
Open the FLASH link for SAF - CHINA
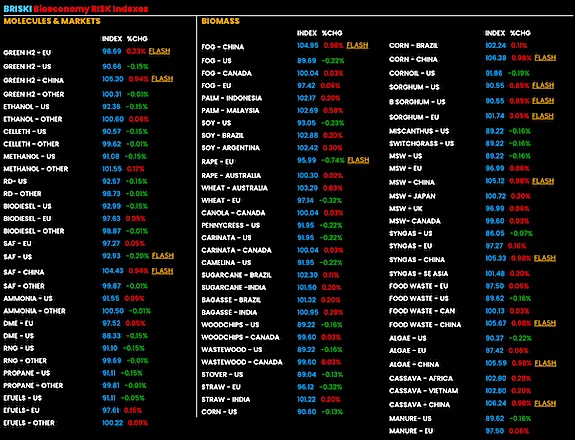162,271
